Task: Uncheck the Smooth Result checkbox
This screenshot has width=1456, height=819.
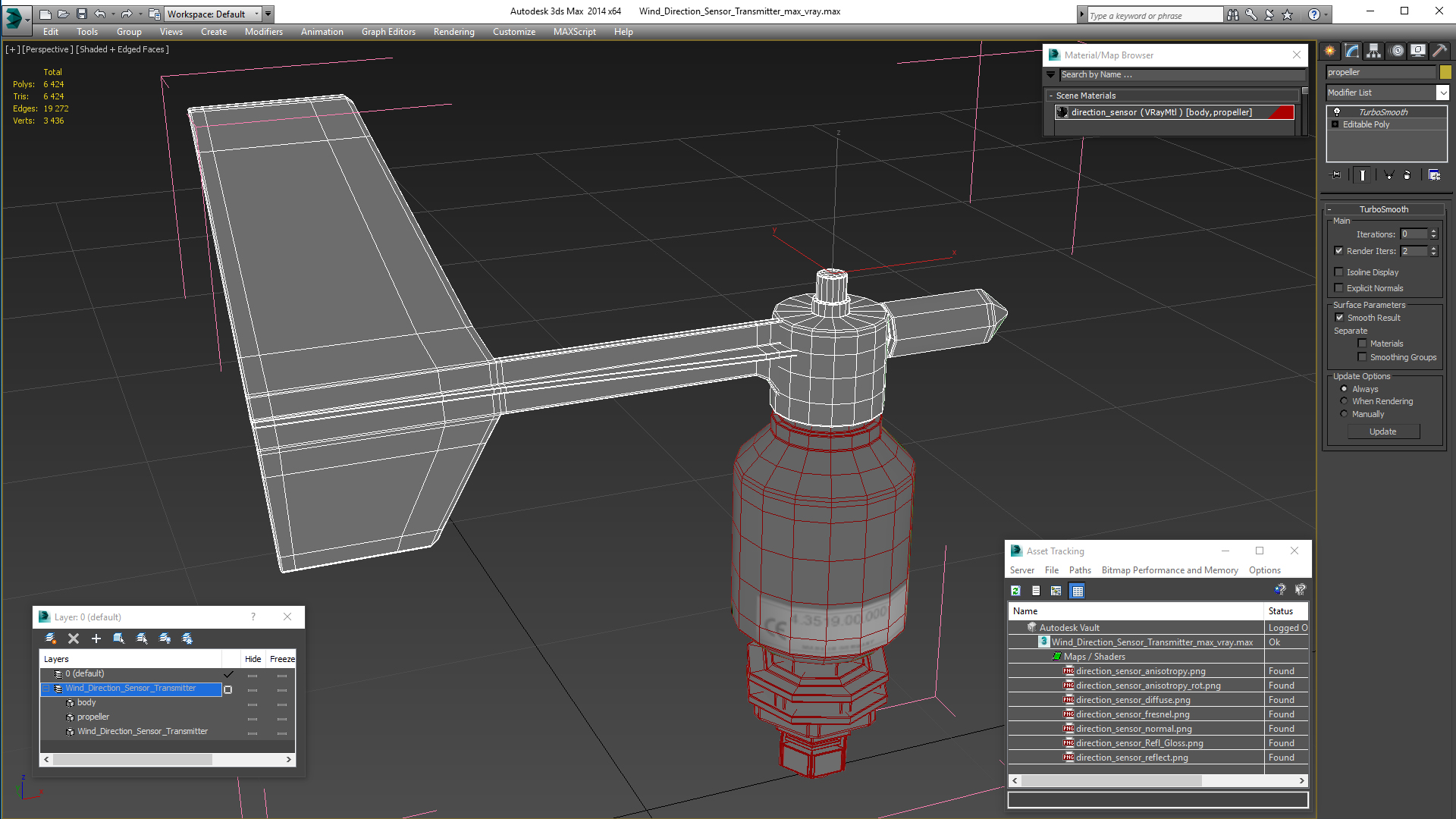Action: pos(1339,318)
